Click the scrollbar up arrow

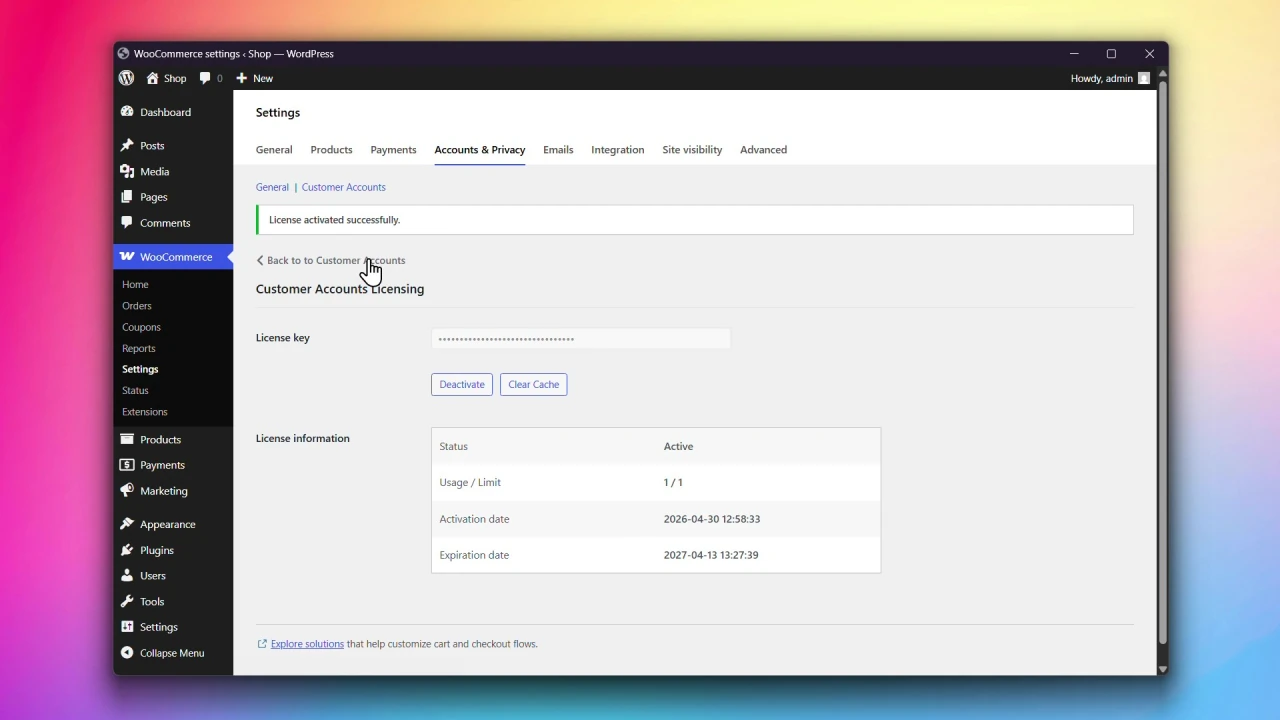[x=1162, y=74]
